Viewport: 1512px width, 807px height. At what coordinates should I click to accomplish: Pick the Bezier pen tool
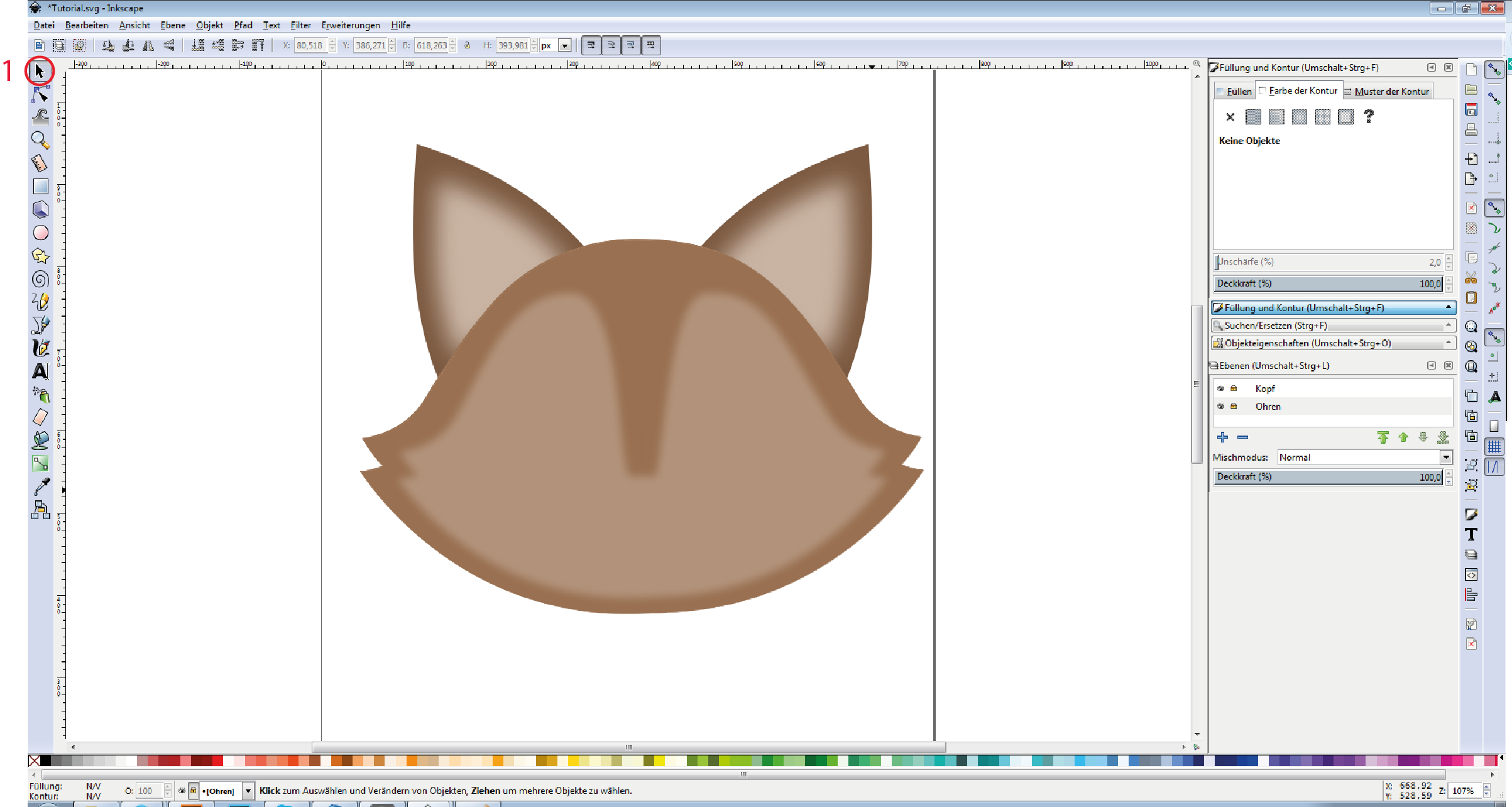[40, 325]
